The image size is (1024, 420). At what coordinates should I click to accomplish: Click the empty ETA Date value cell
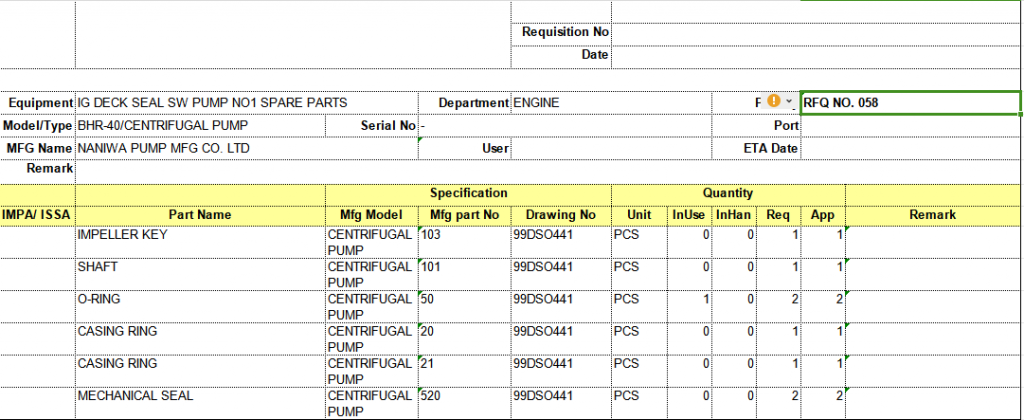[x=910, y=149]
